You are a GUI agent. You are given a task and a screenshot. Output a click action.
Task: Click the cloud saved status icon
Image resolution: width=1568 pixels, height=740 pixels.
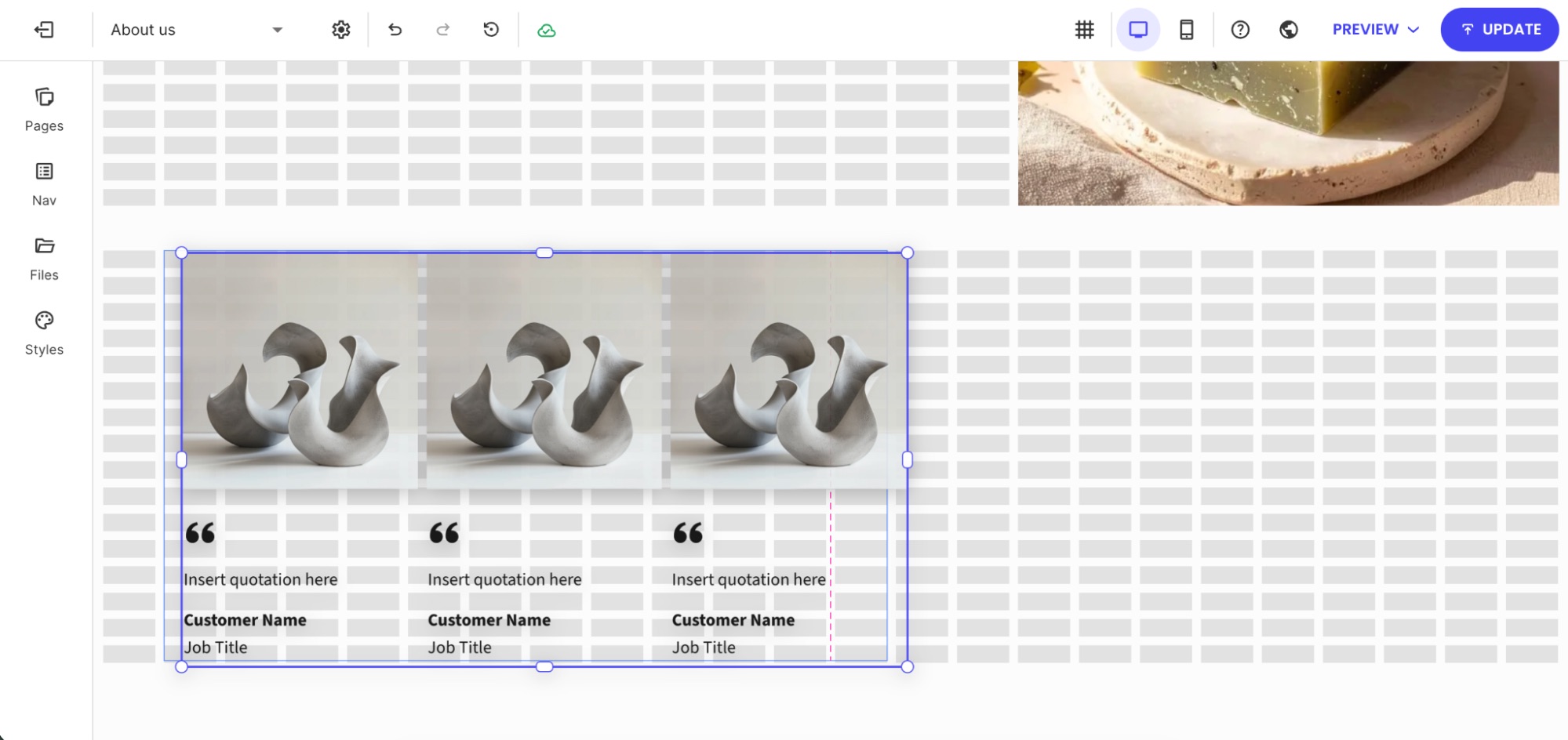coord(547,31)
